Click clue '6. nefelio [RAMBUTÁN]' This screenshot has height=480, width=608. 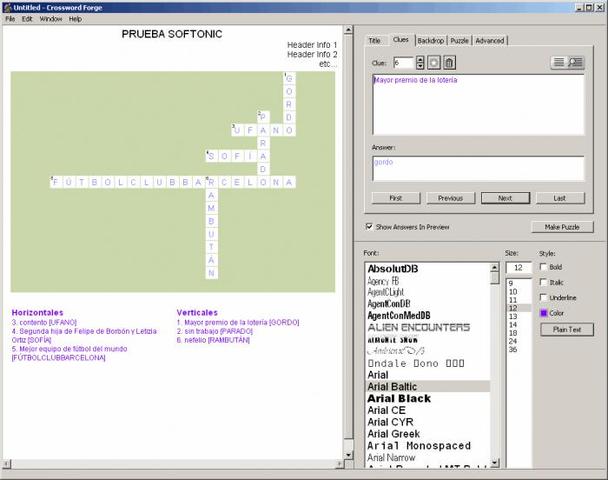click(x=213, y=340)
